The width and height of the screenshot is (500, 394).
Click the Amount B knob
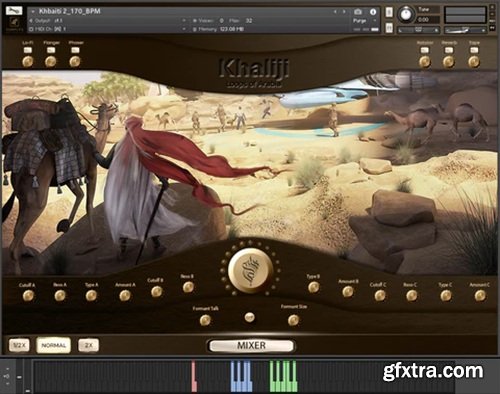point(348,292)
